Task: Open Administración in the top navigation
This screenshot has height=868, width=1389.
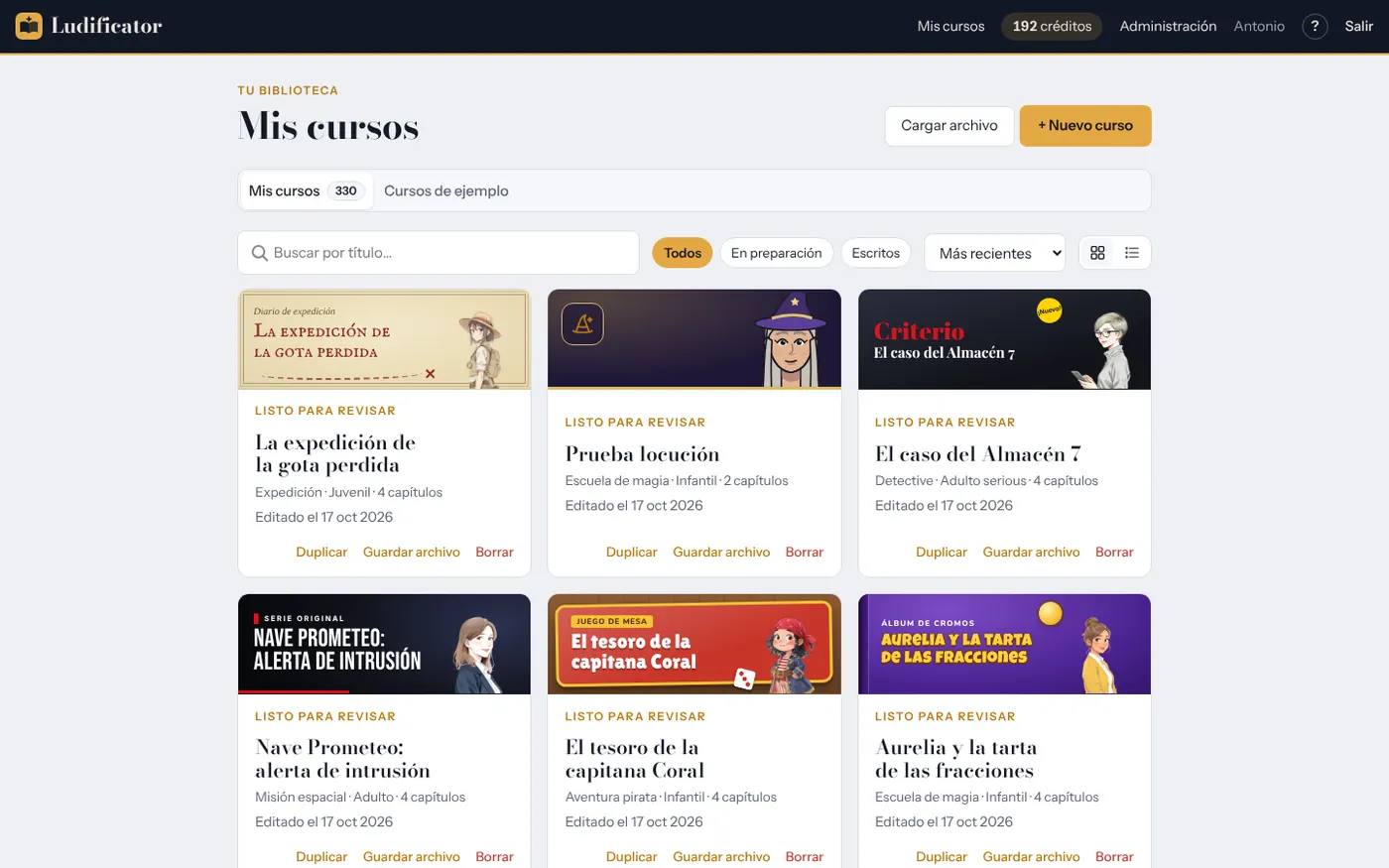Action: pyautogui.click(x=1168, y=26)
